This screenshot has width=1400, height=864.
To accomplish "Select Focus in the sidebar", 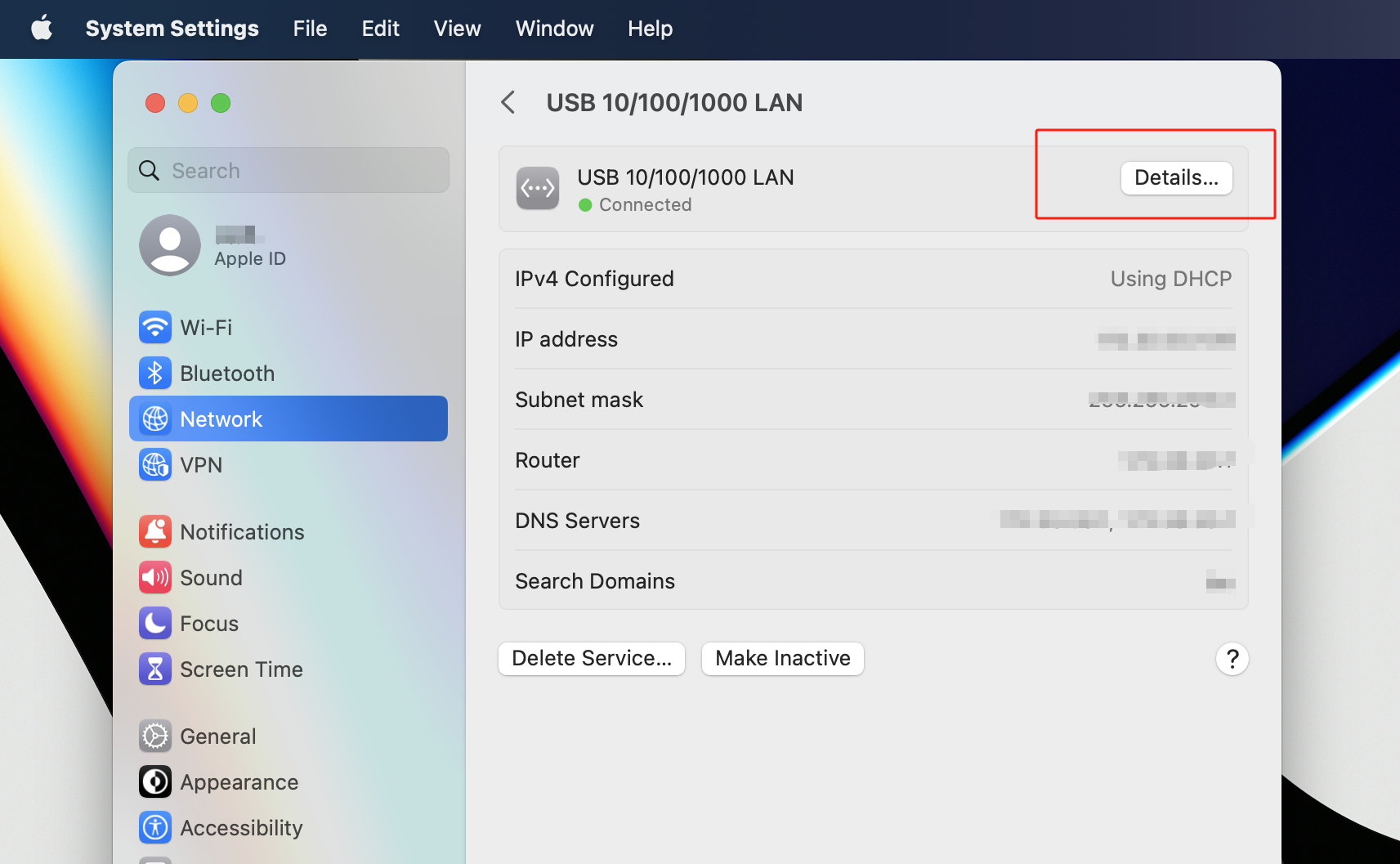I will (x=288, y=624).
